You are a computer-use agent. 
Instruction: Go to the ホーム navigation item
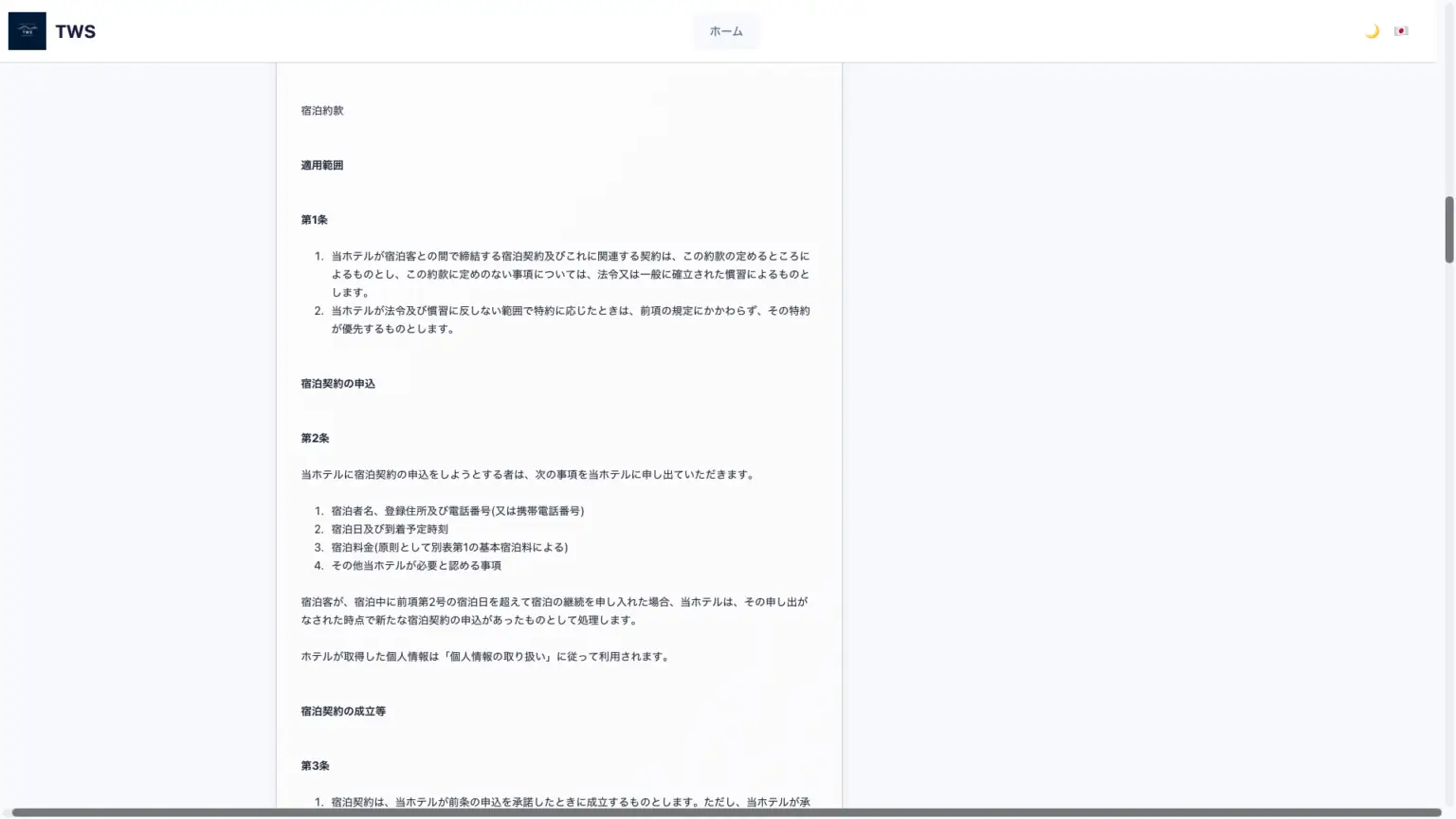point(726,31)
